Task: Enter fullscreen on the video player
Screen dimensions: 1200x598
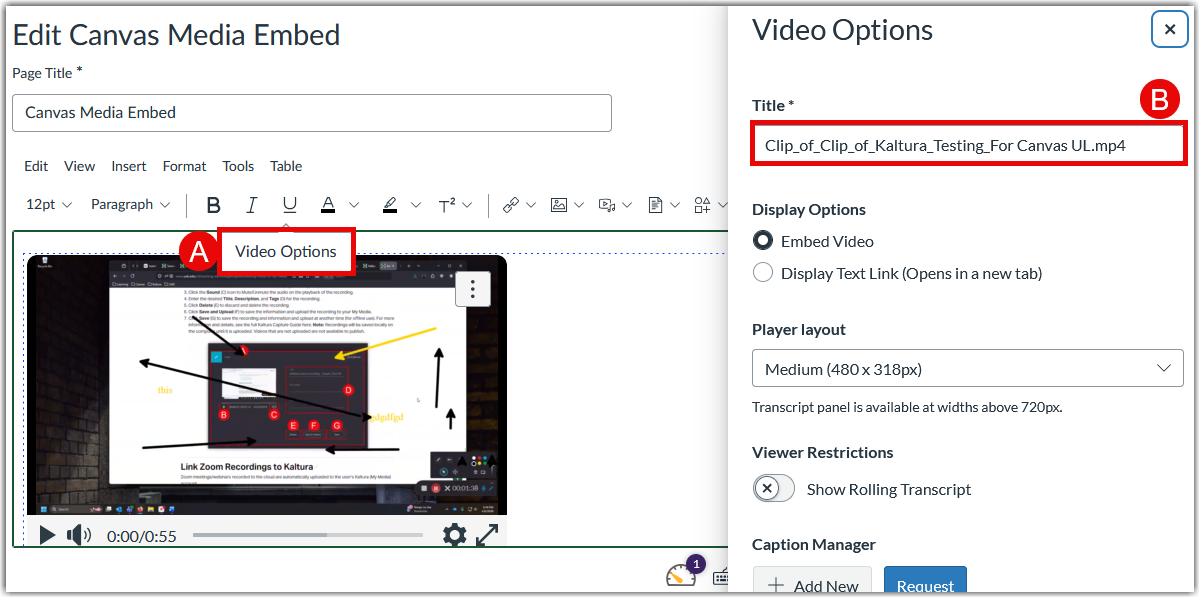Action: point(487,535)
